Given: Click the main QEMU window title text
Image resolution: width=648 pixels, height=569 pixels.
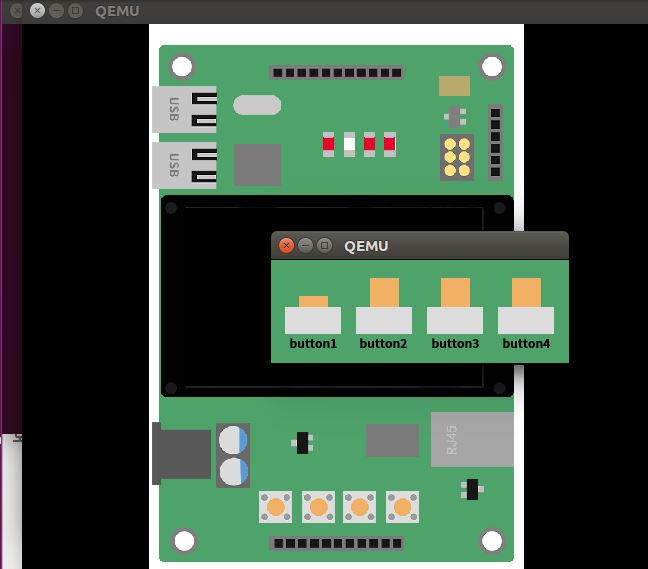Looking at the screenshot, I should 117,11.
